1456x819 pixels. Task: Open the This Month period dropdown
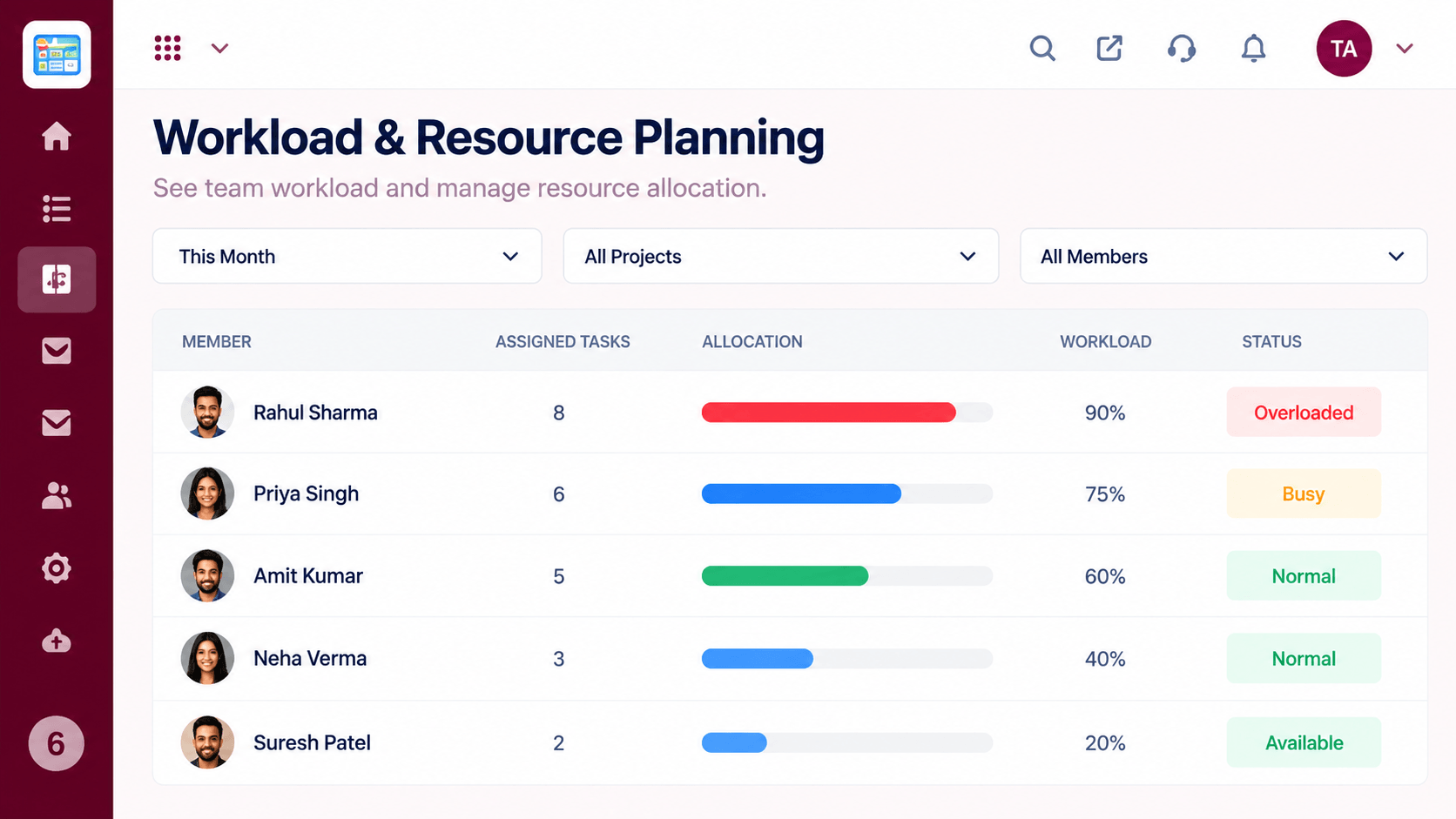[x=347, y=256]
